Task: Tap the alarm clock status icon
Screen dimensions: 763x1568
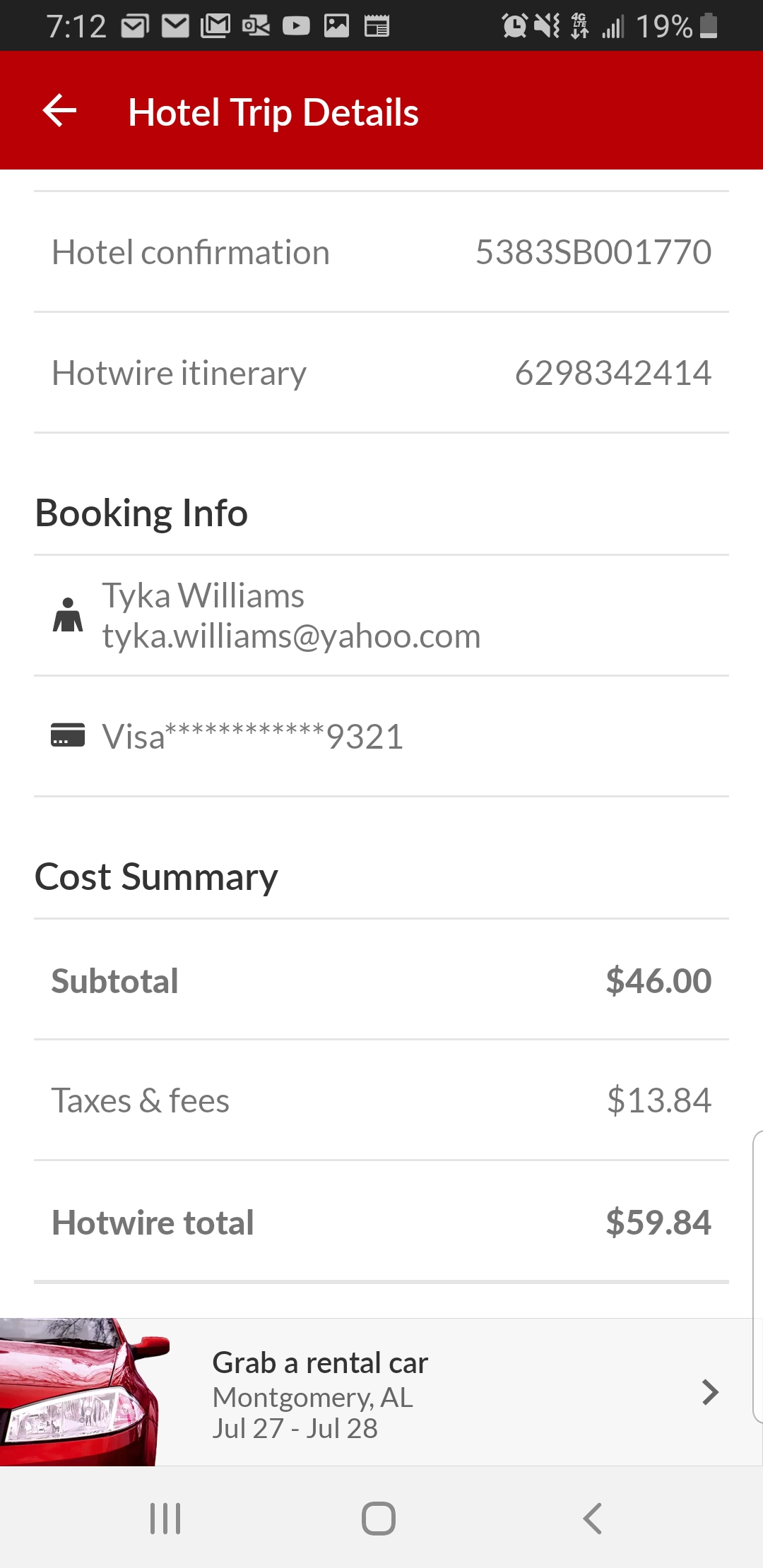Action: (x=514, y=27)
